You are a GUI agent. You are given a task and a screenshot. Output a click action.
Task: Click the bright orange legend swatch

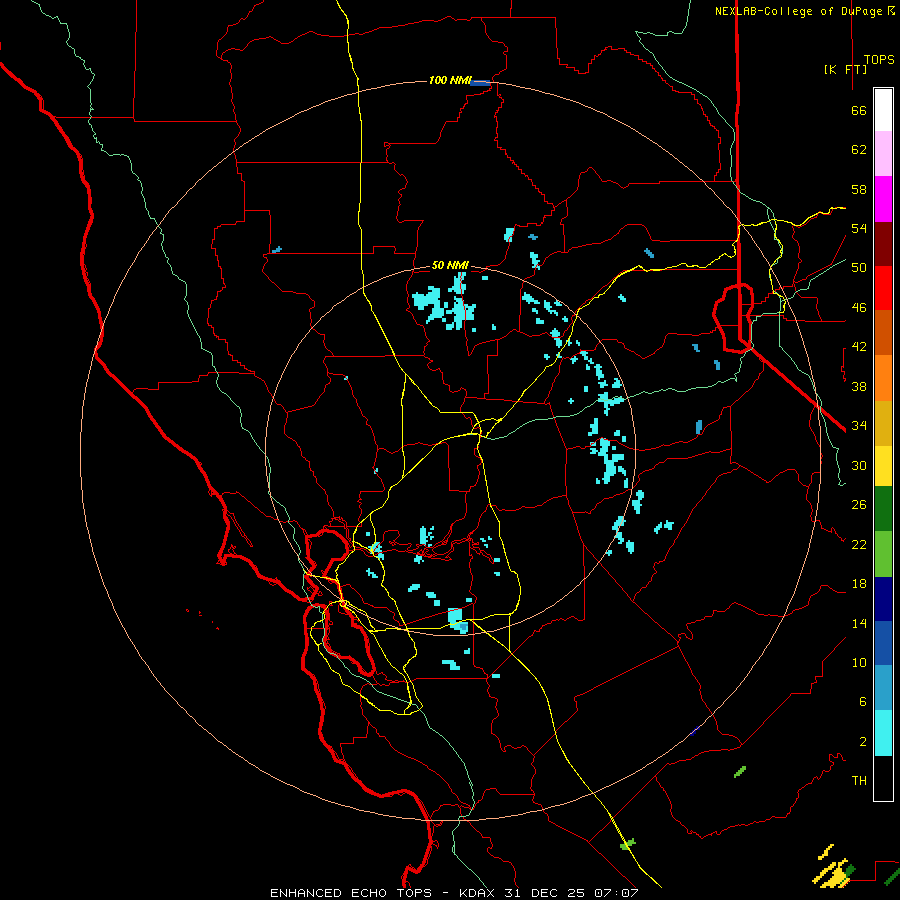883,378
